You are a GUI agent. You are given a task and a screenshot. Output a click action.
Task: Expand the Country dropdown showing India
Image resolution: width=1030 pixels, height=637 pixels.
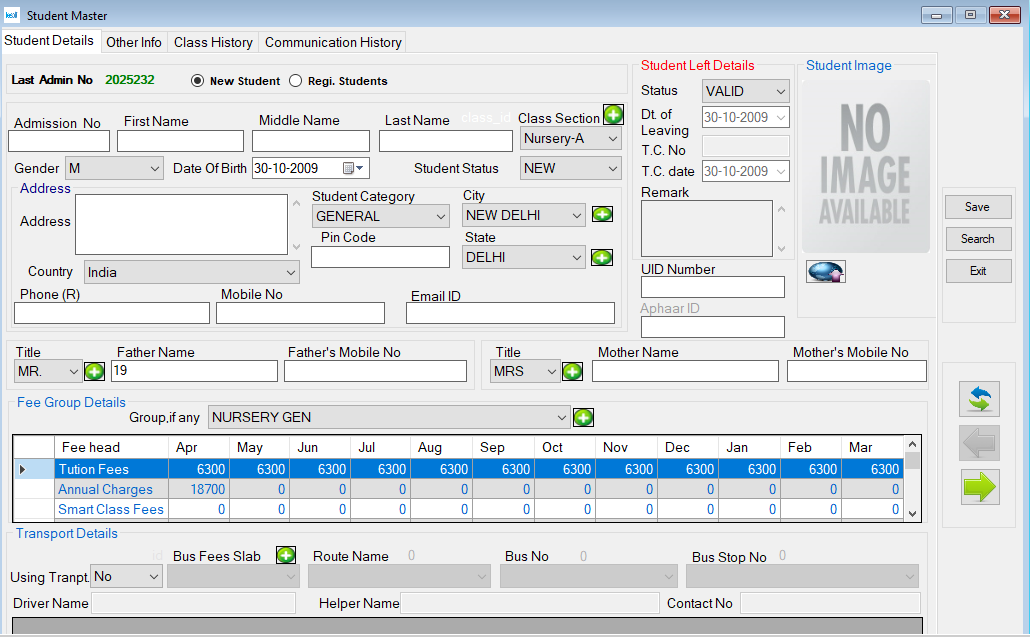(x=290, y=272)
